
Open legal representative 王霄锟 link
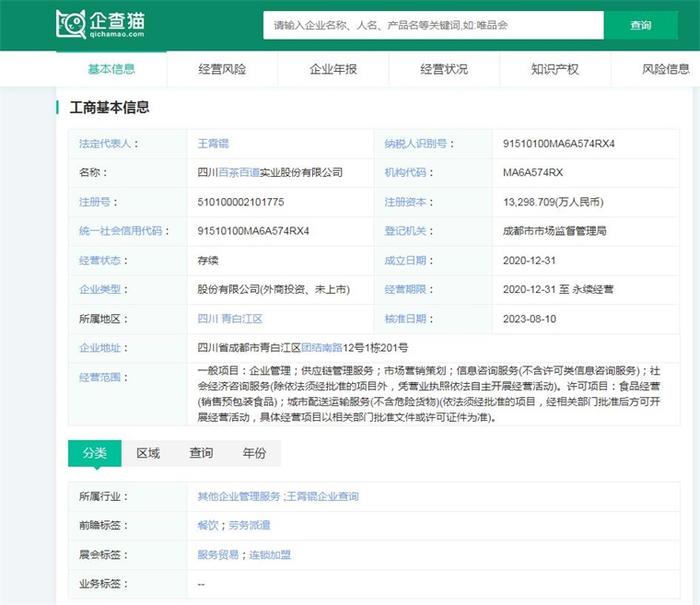point(213,144)
